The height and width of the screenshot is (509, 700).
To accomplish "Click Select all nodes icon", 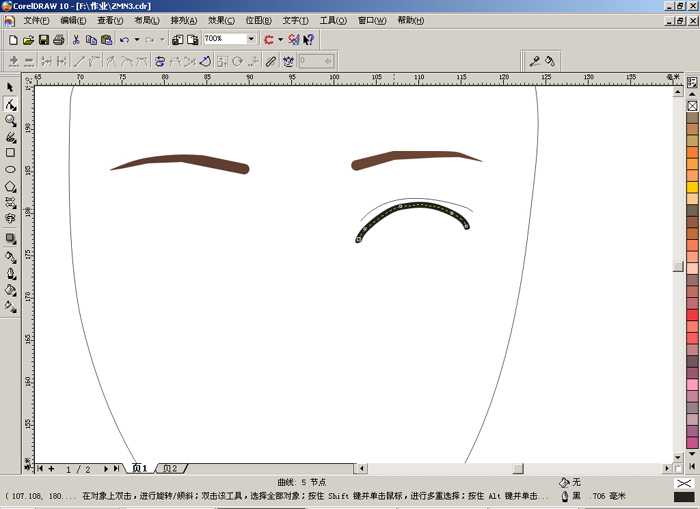I will click(288, 61).
